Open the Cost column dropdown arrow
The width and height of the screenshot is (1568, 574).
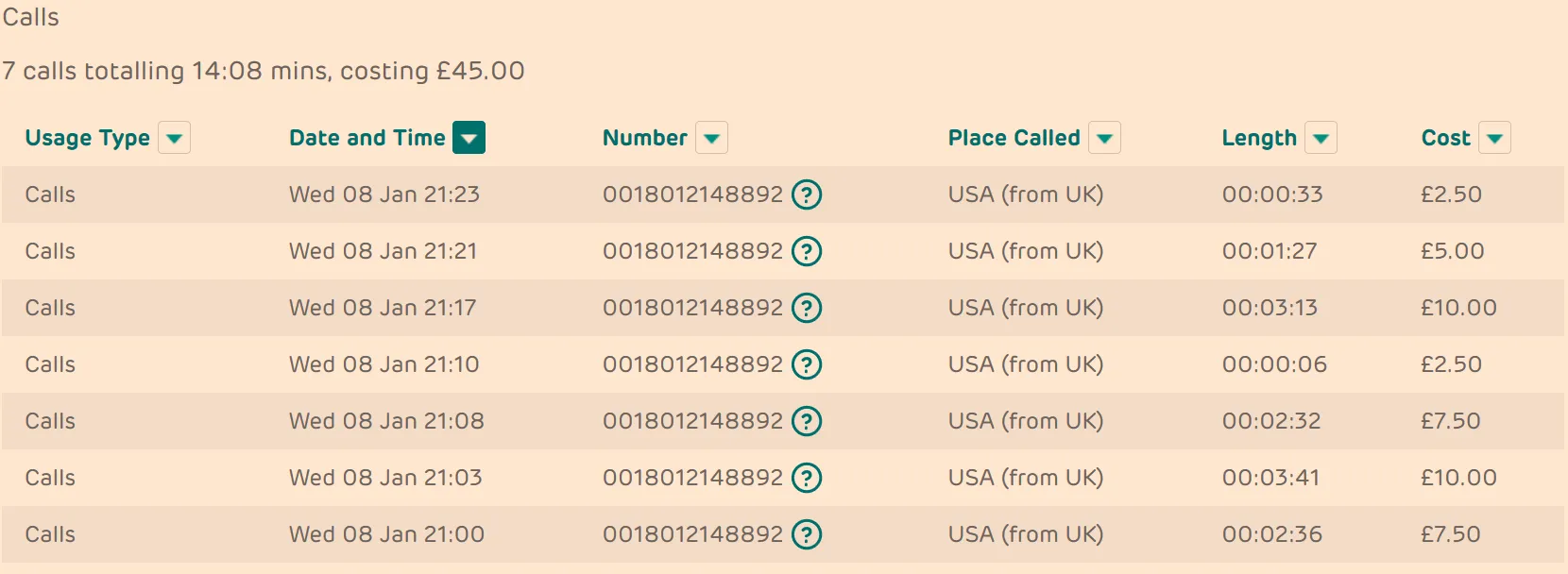[1494, 138]
